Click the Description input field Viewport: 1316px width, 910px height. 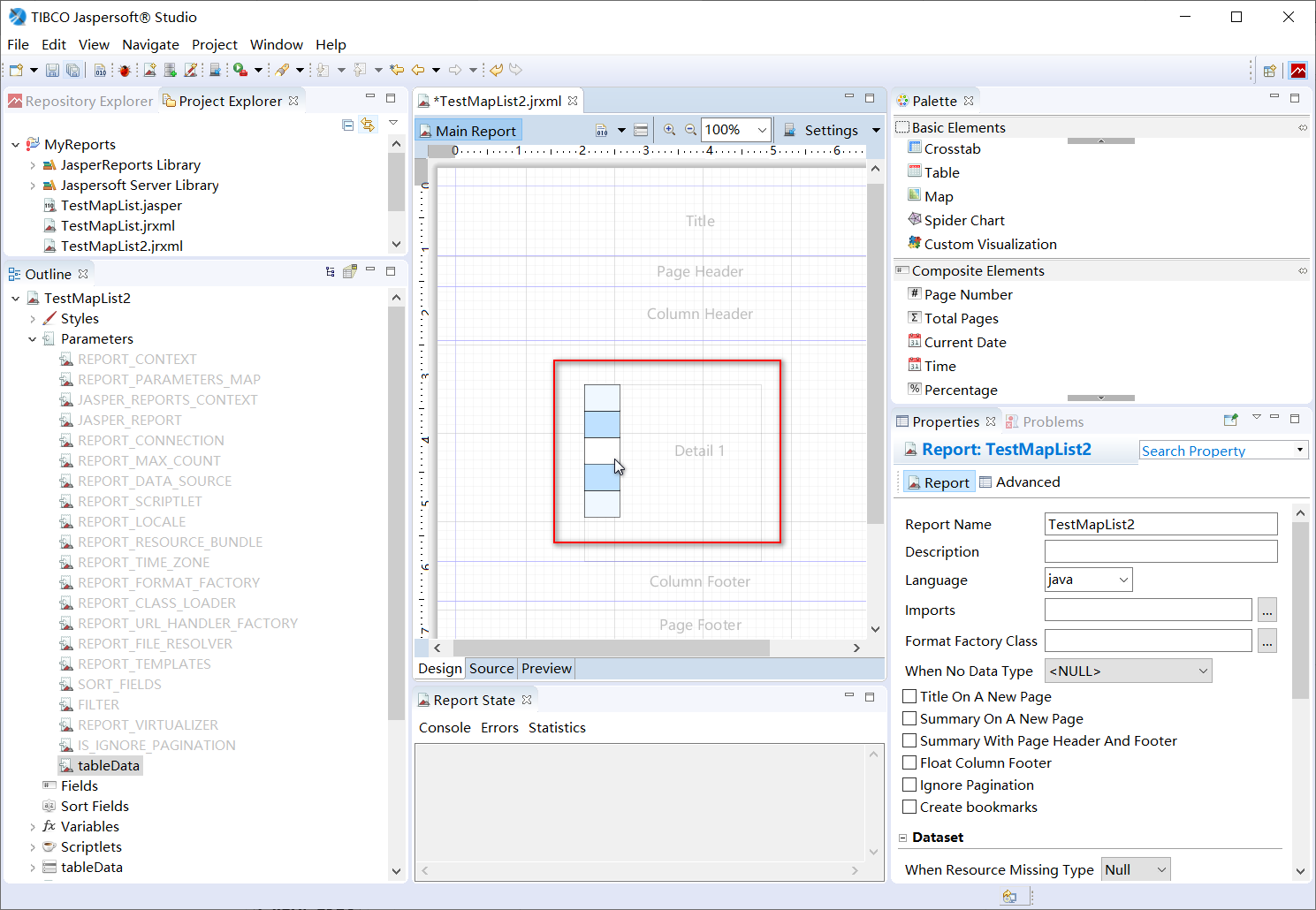[1160, 551]
